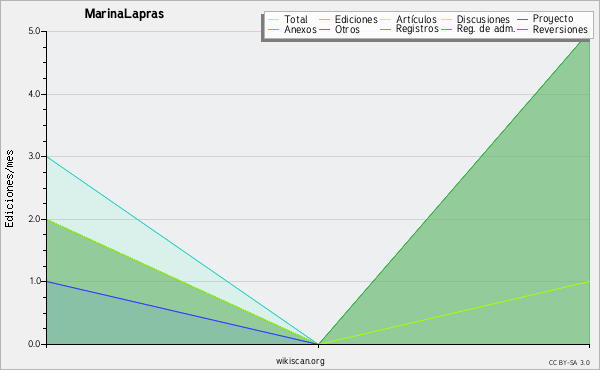This screenshot has height=370, width=600.
Task: Click the 3.0 y-axis label
Action: pos(34,156)
